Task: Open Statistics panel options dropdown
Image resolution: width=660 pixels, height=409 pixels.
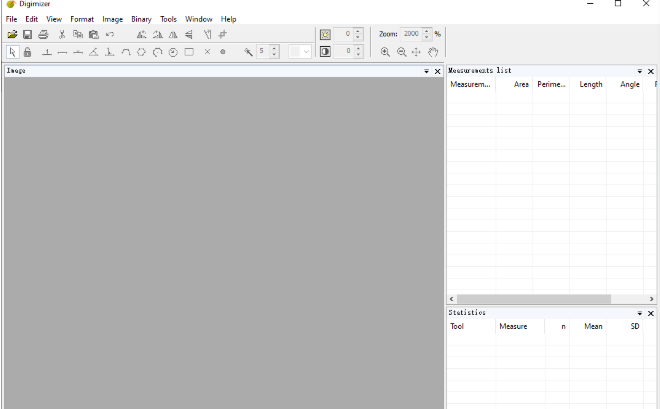Action: pyautogui.click(x=640, y=313)
